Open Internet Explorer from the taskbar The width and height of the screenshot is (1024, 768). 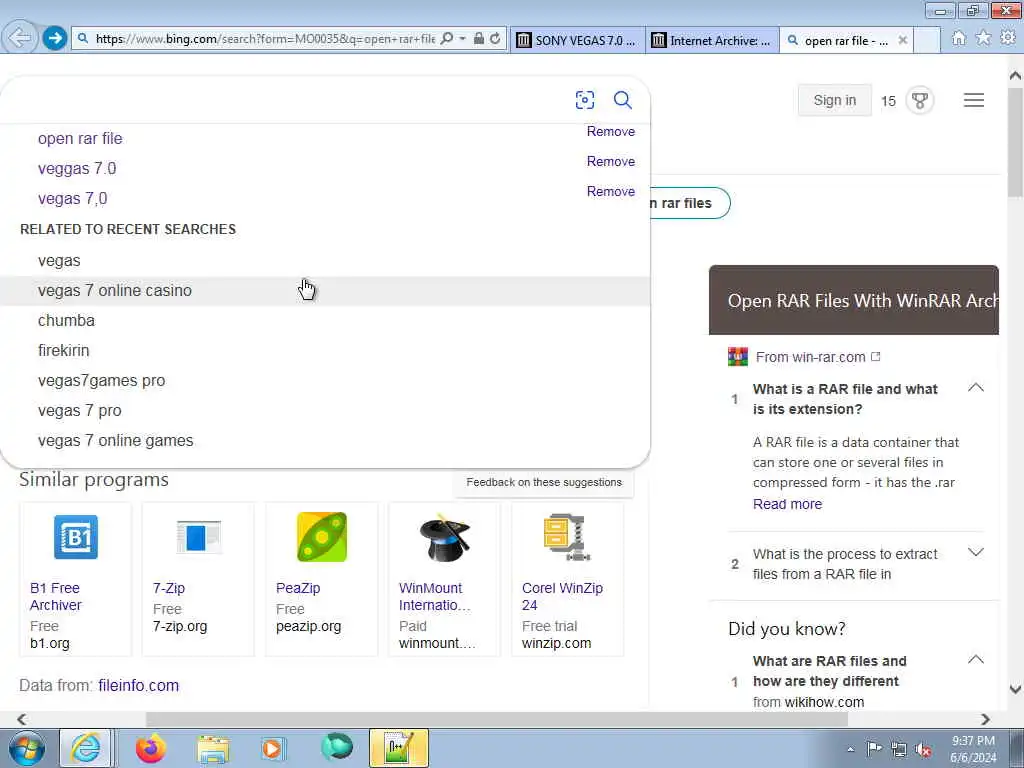86,748
